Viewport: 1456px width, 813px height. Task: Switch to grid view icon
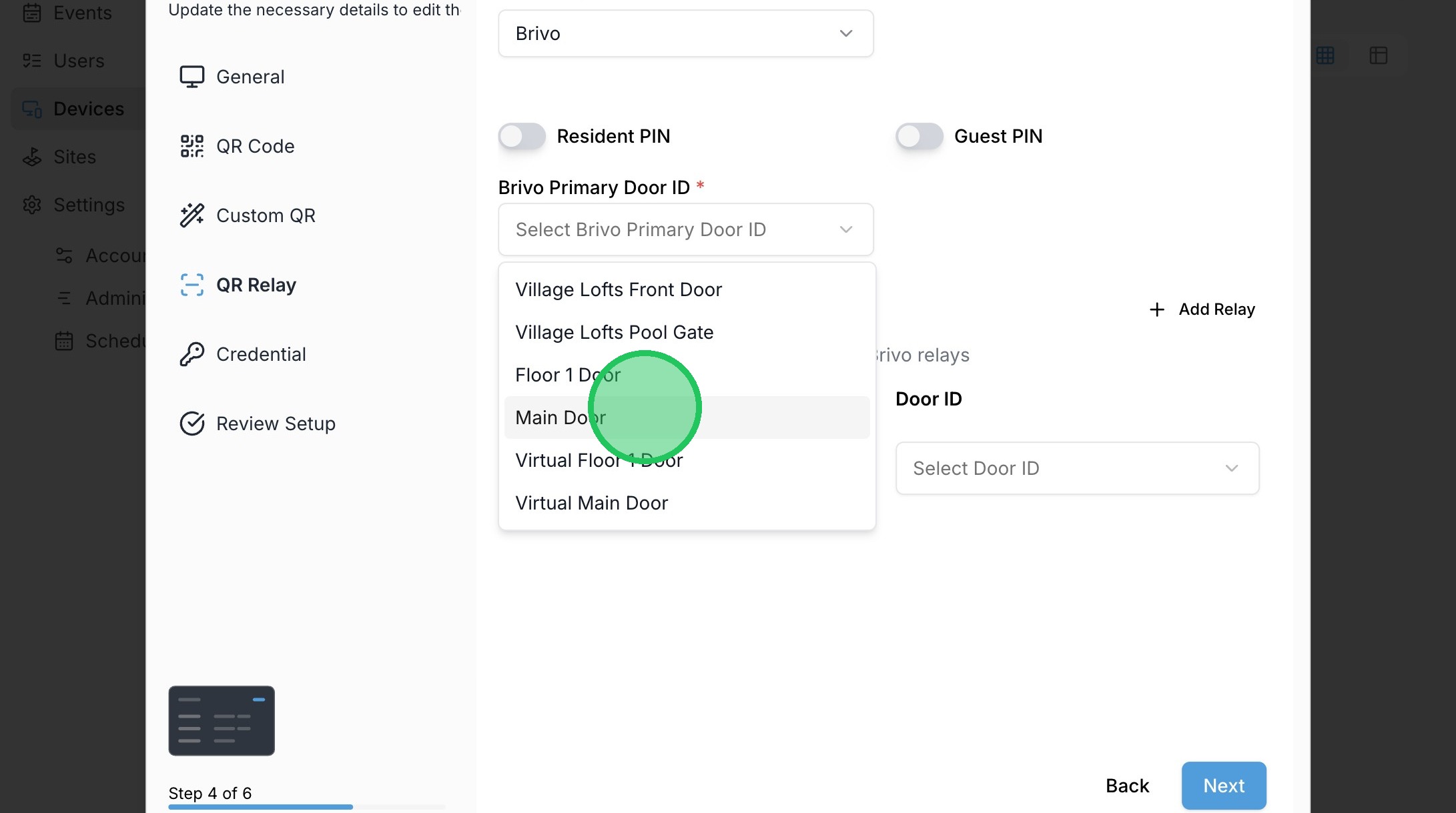pyautogui.click(x=1325, y=55)
